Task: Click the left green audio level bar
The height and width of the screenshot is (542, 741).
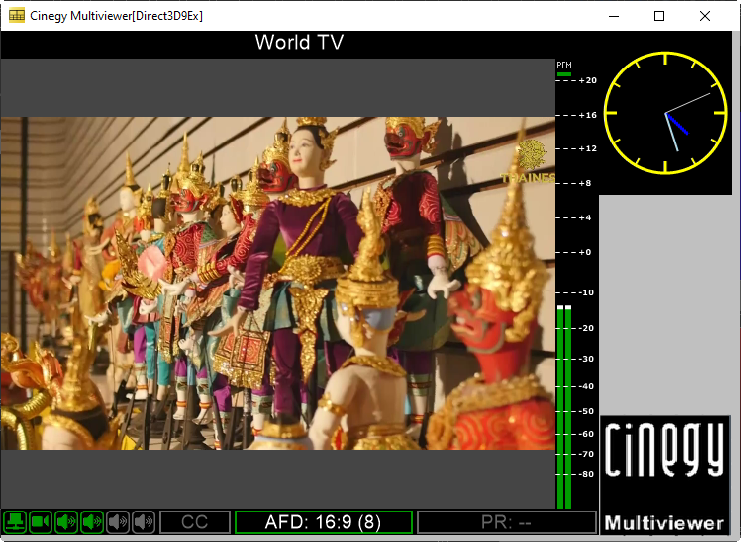Action: pyautogui.click(x=559, y=405)
